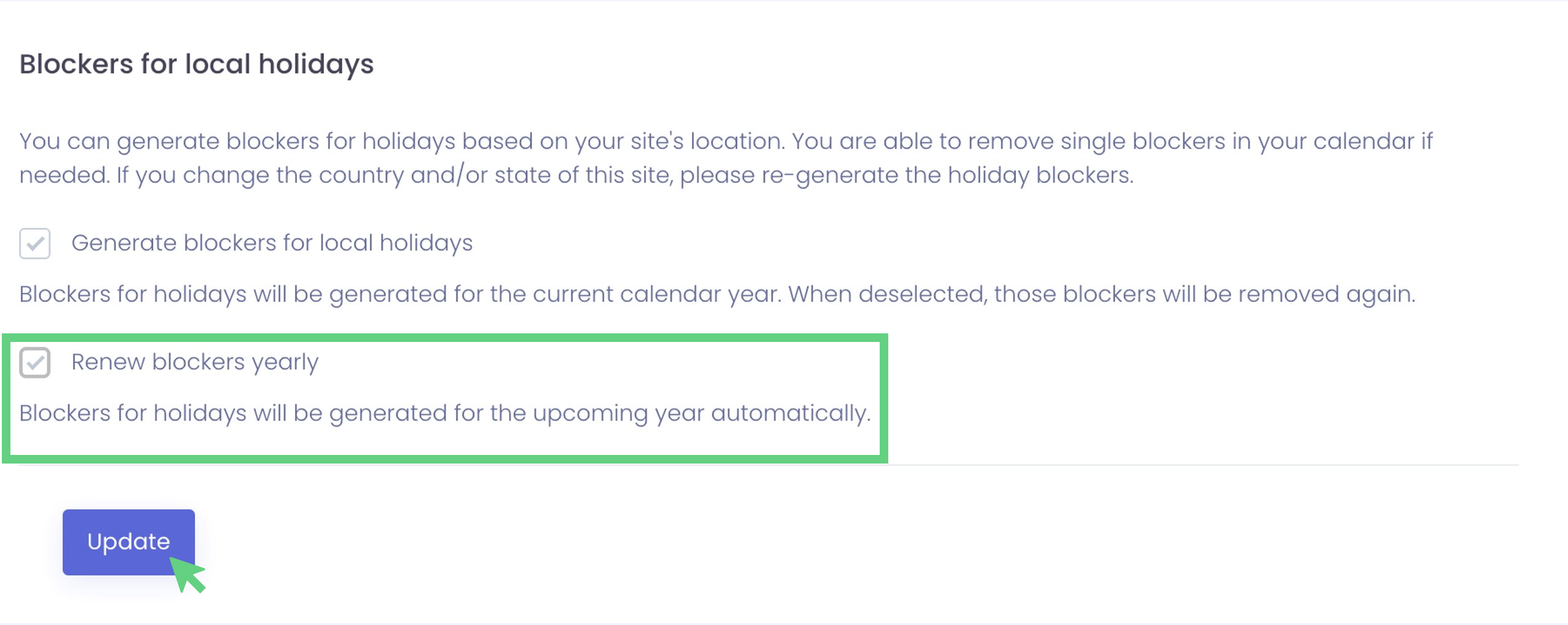Click the 'Generate blockers for local holidays' label
1568x625 pixels.
click(272, 243)
